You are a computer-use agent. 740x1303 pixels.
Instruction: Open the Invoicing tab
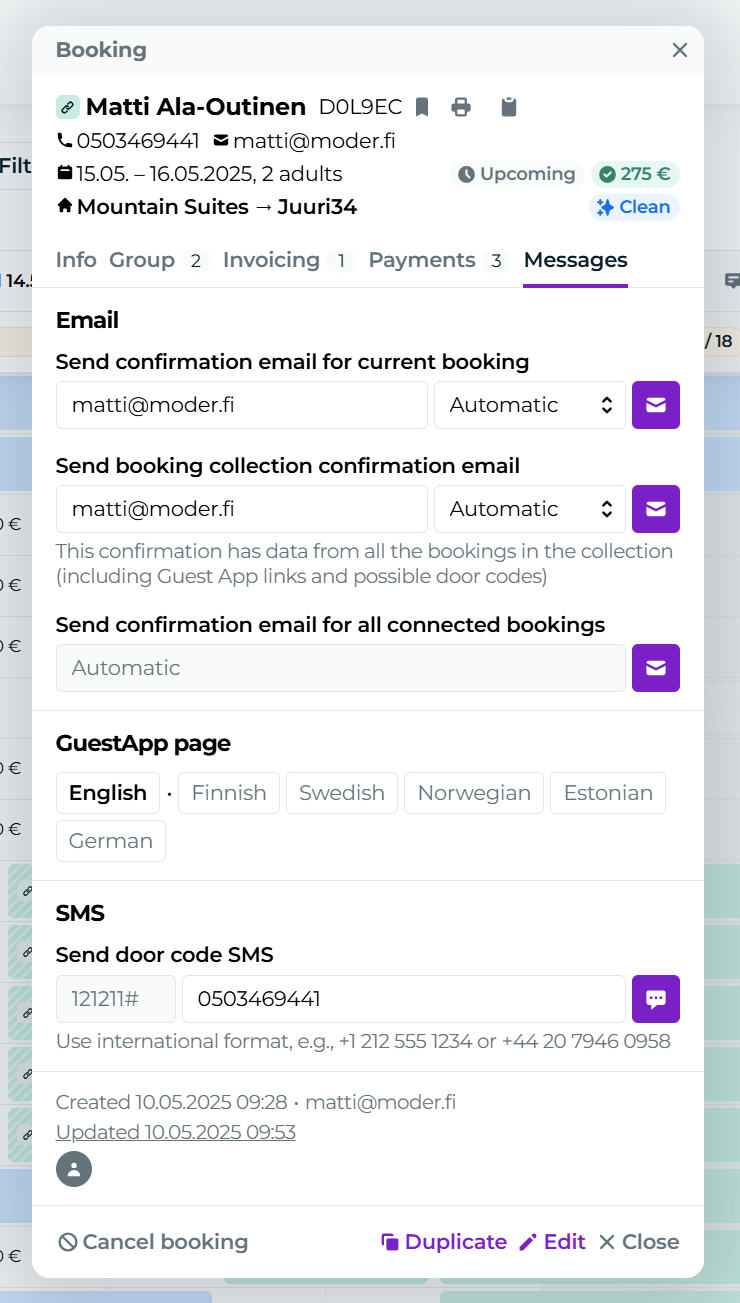coord(271,260)
